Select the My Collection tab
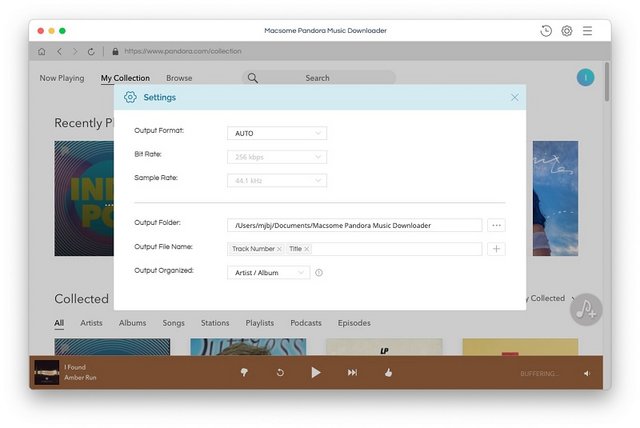The image size is (640, 428). [125, 78]
